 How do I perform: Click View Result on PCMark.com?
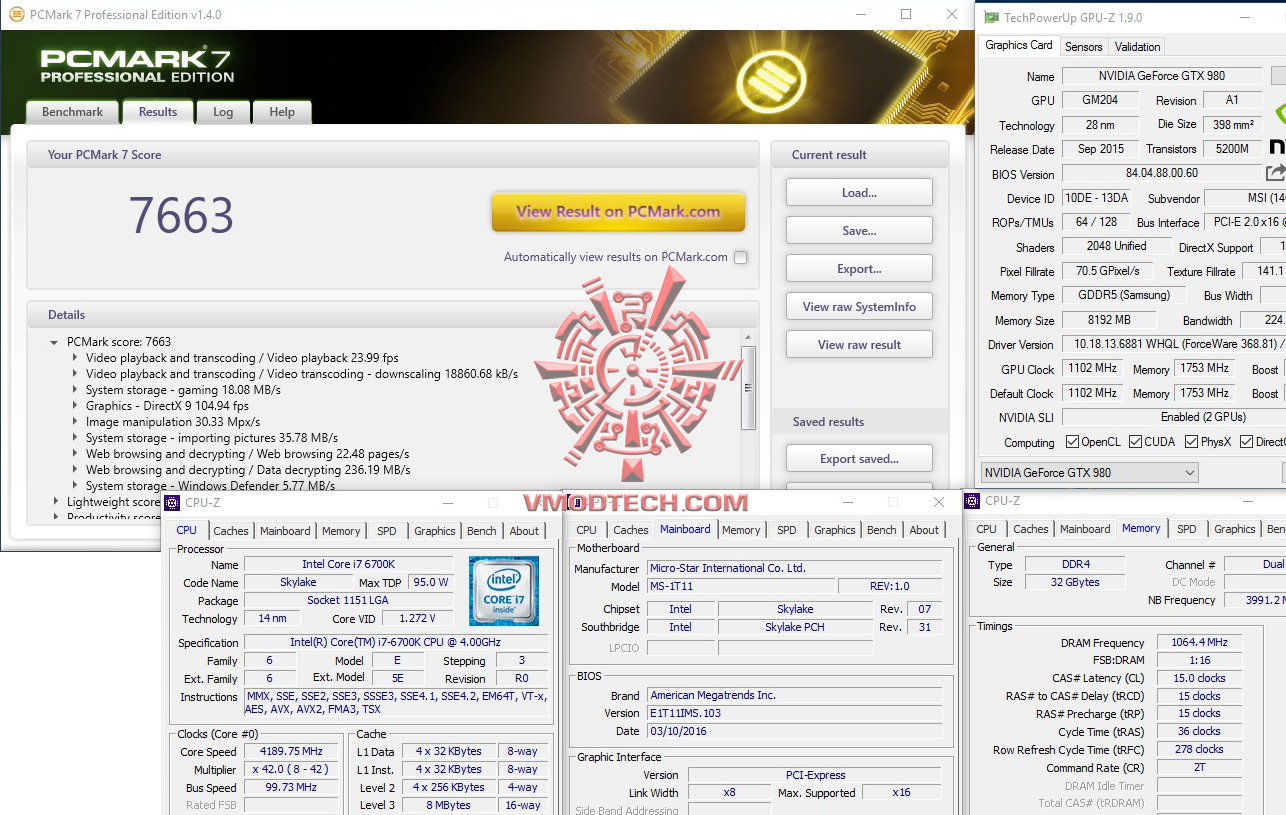point(617,213)
